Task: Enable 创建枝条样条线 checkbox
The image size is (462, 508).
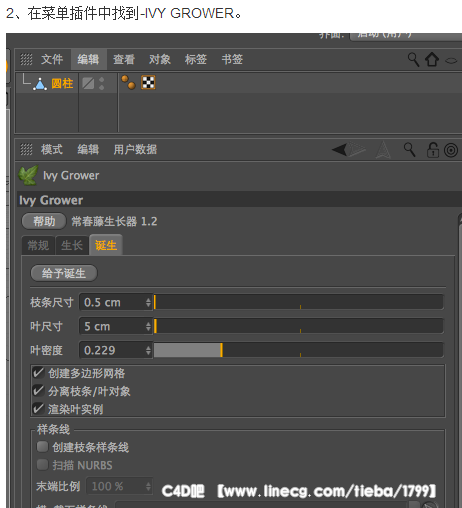Action: [42, 447]
